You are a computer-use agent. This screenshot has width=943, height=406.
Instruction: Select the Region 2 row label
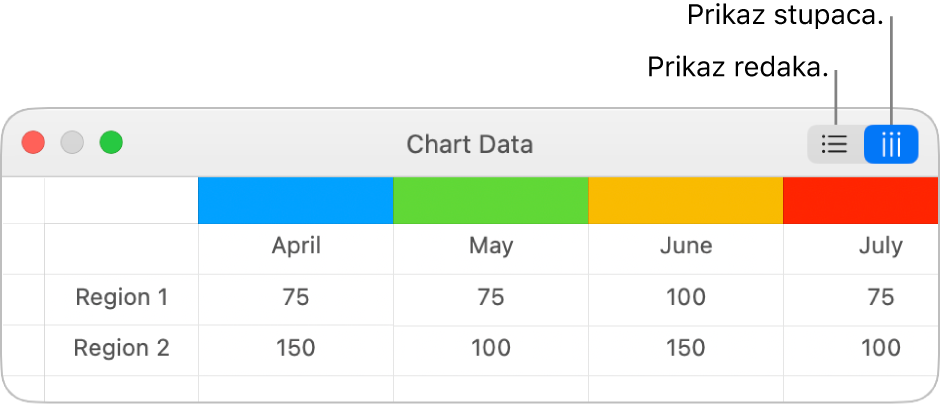click(x=122, y=348)
